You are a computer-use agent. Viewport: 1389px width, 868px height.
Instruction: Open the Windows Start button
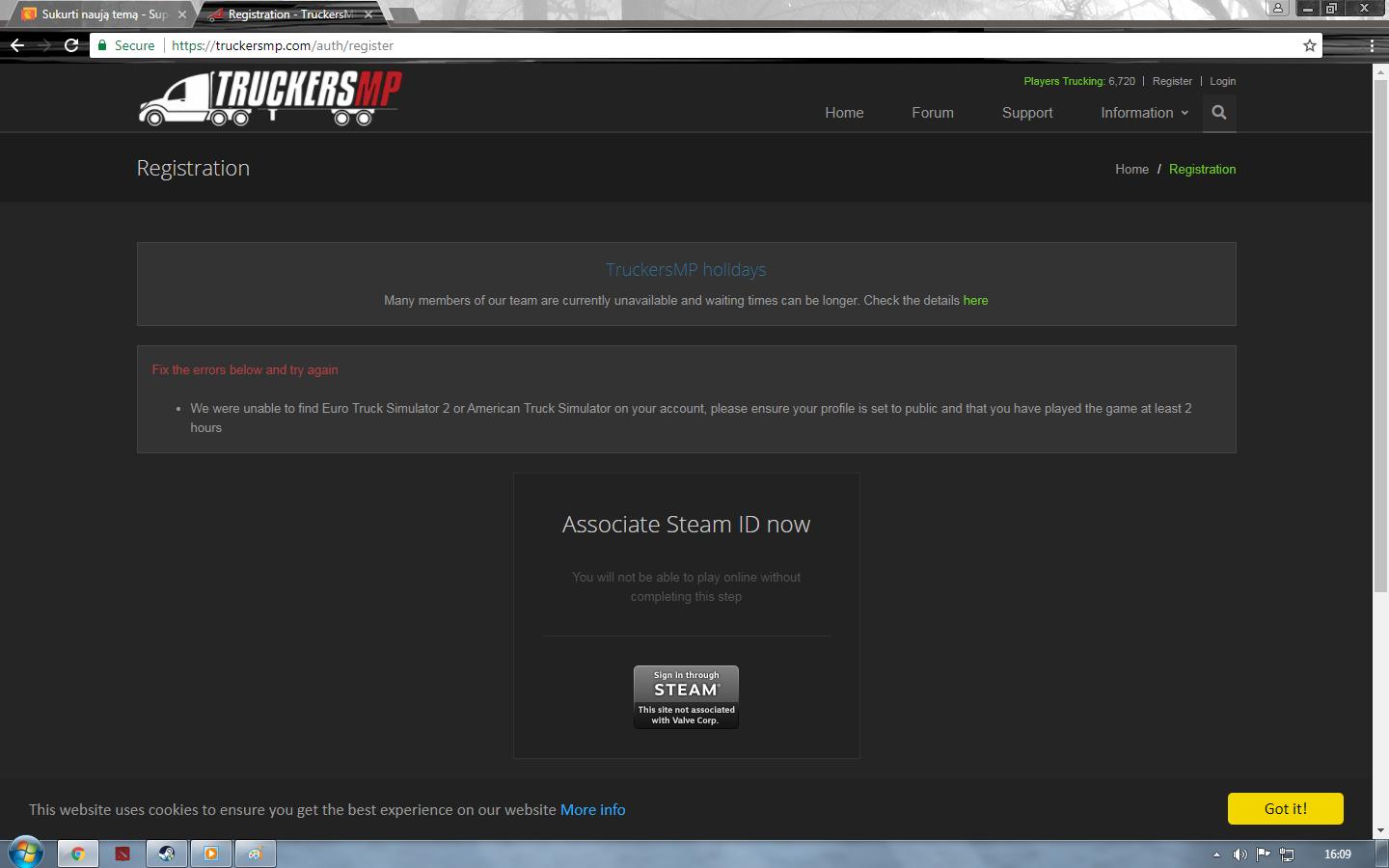coord(26,854)
